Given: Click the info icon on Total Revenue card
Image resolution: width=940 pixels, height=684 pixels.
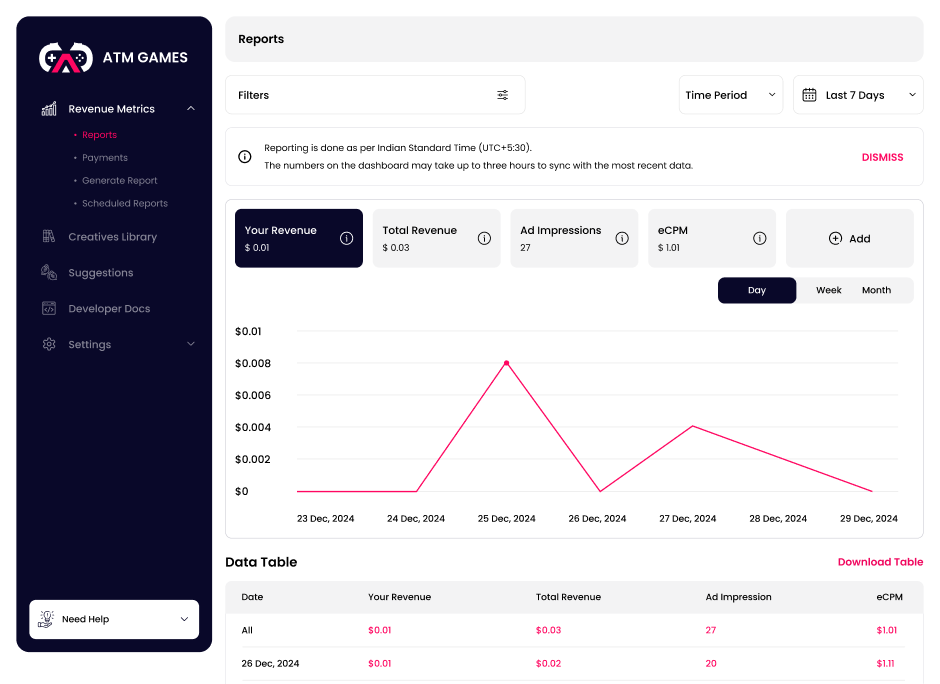Looking at the screenshot, I should 484,238.
